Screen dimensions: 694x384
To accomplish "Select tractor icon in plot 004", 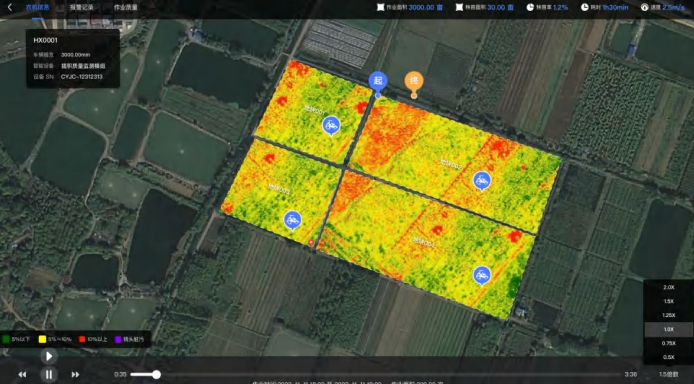I will pyautogui.click(x=482, y=276).
